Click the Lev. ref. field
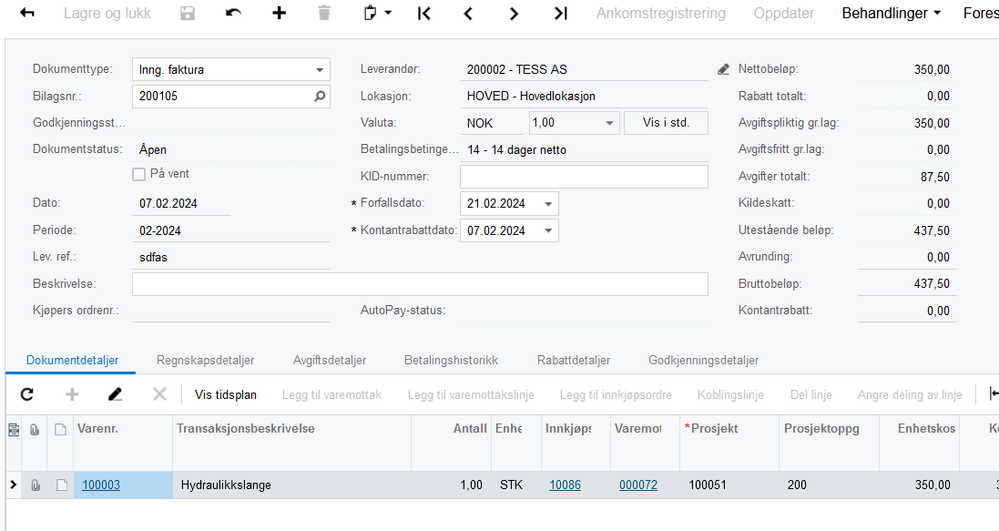 [231, 257]
